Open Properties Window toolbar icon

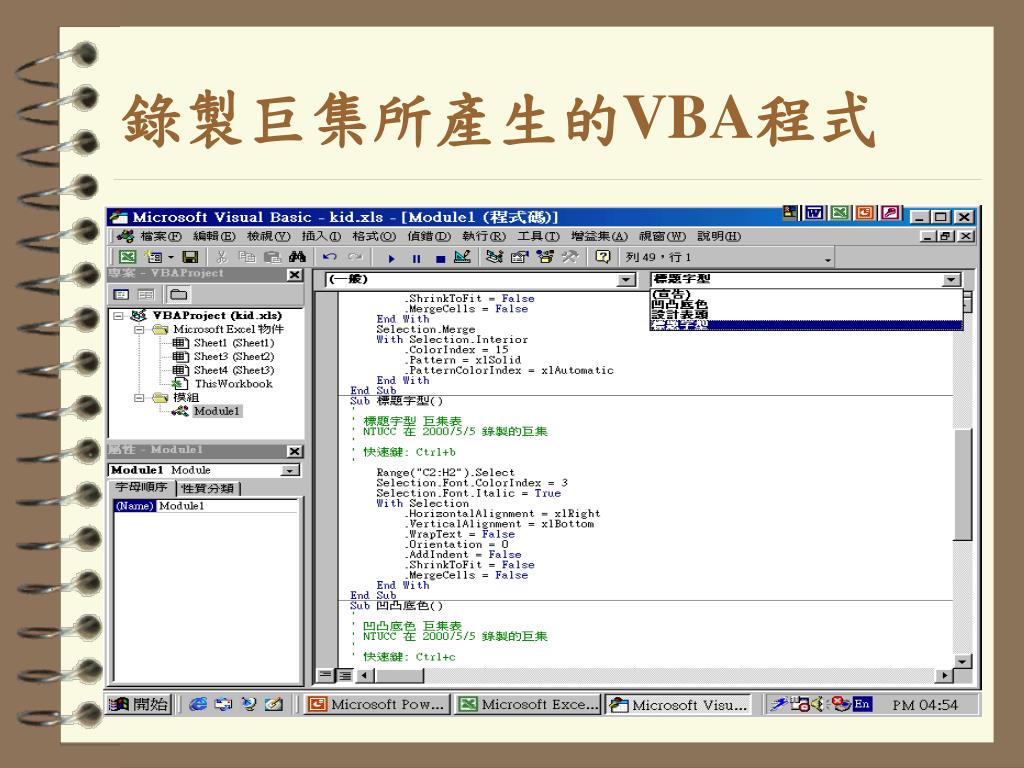(519, 257)
